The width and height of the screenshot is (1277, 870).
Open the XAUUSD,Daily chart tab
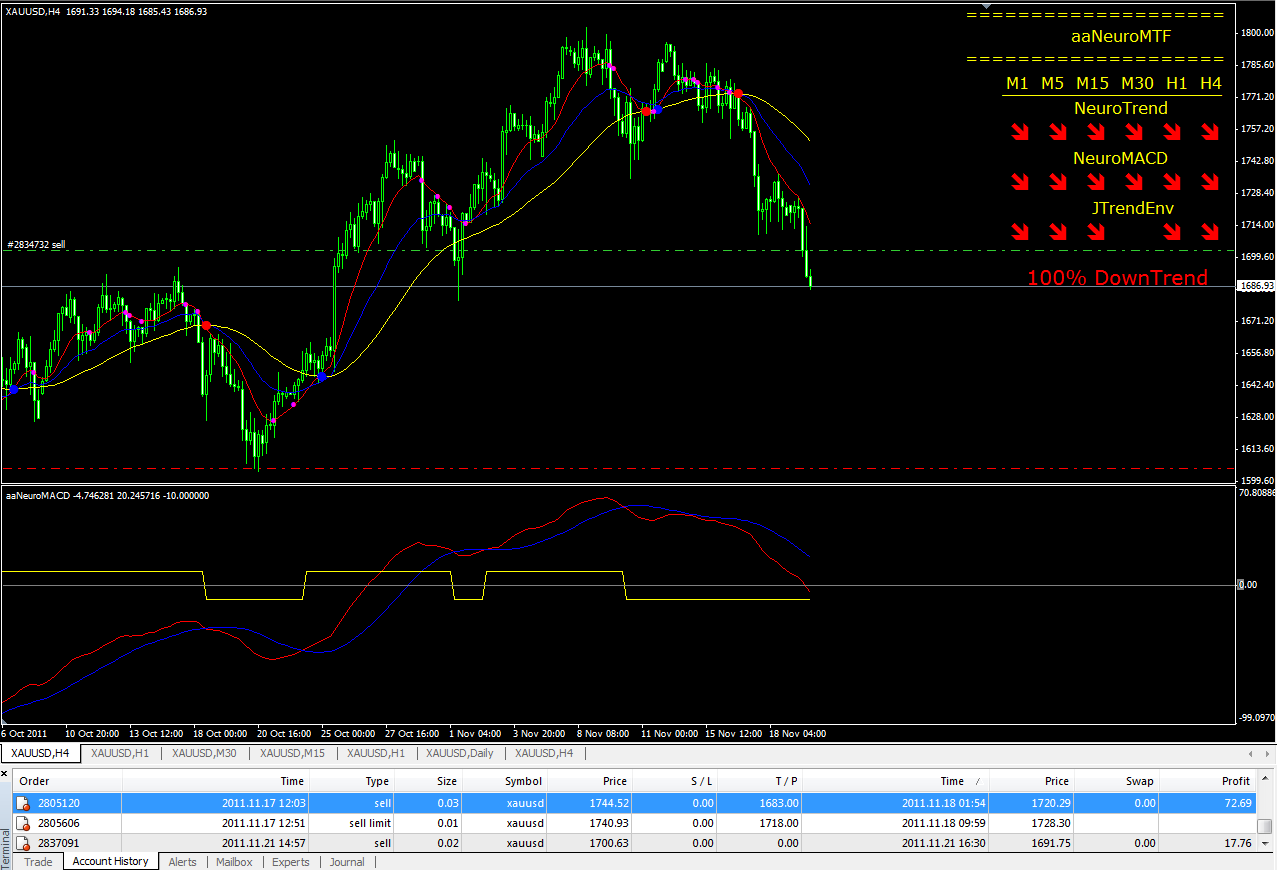coord(460,753)
